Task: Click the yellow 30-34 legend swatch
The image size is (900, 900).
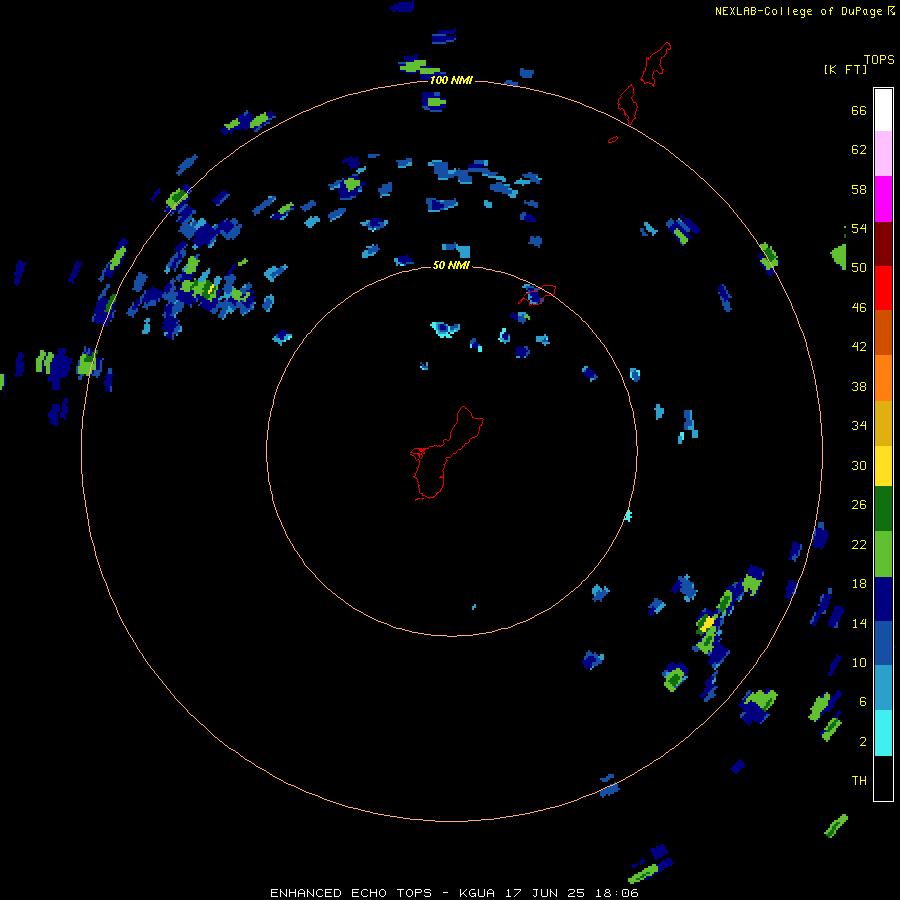Action: pyautogui.click(x=883, y=466)
